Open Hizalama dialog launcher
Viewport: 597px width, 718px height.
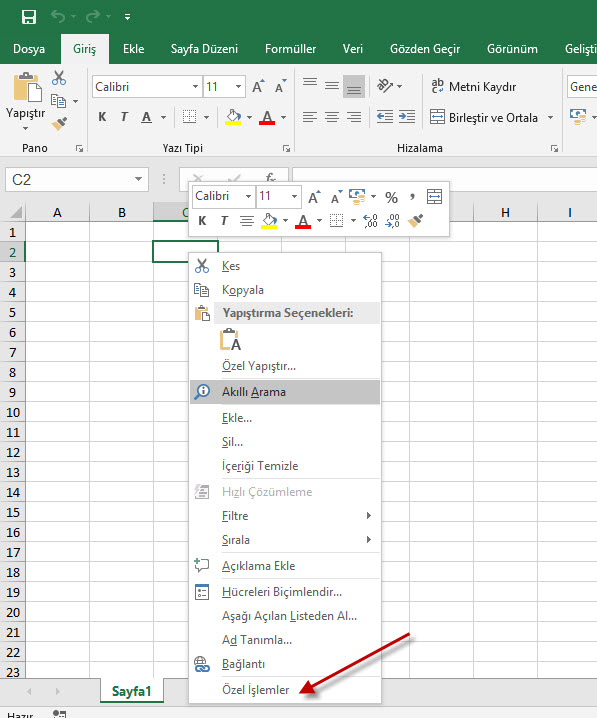[554, 148]
